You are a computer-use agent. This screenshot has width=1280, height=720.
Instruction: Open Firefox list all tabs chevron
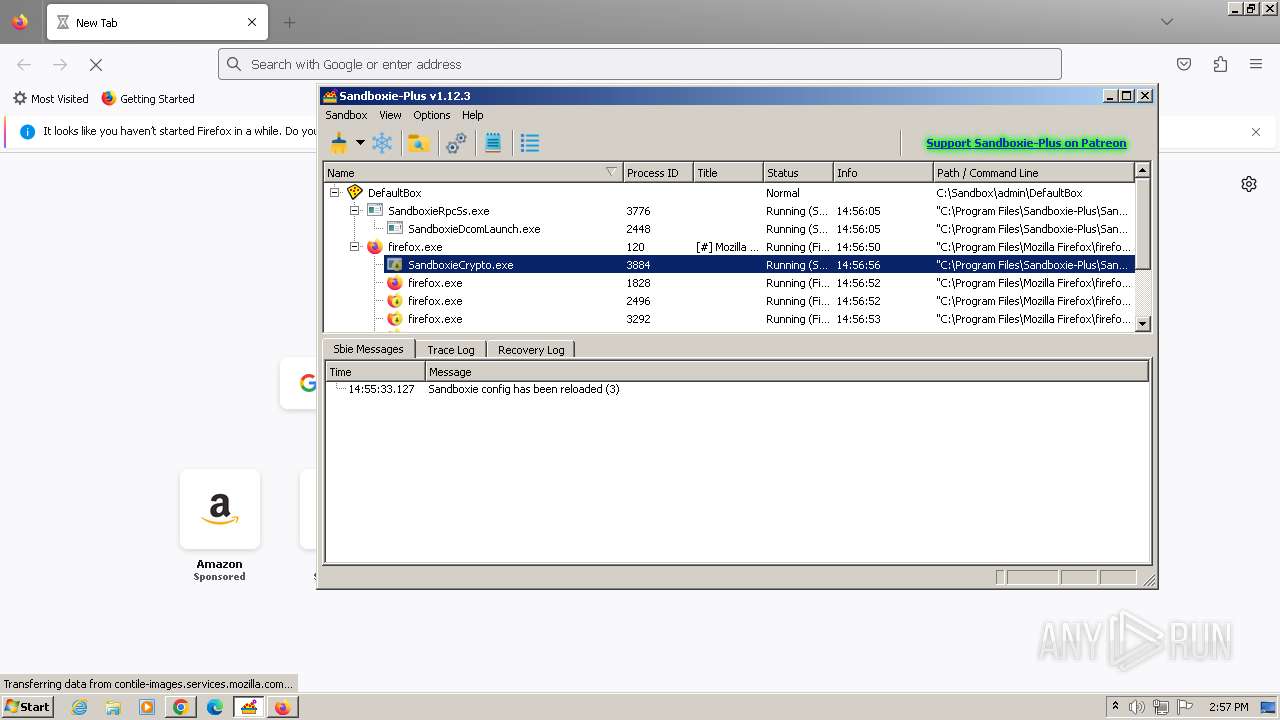(x=1167, y=22)
